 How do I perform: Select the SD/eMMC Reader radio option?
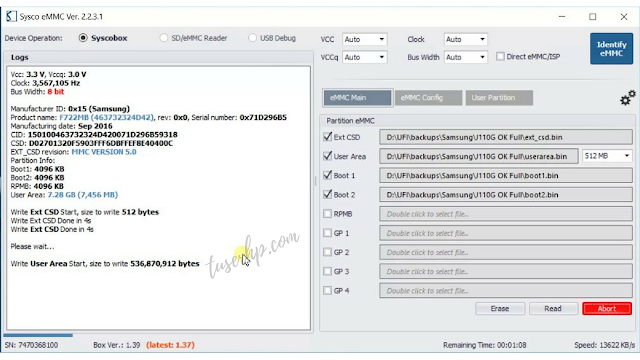164,38
